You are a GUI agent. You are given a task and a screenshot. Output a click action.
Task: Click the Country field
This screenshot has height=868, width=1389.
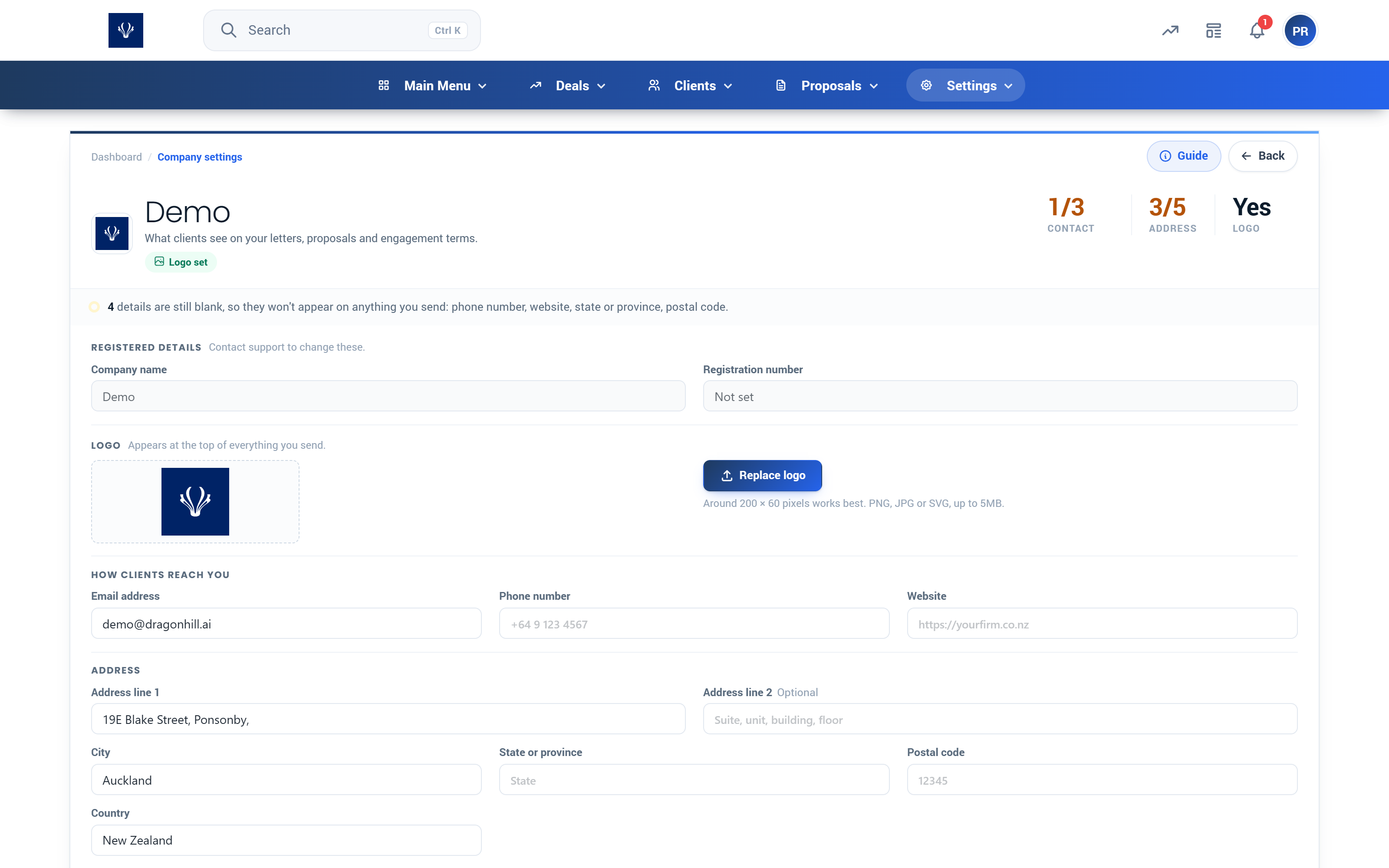[x=286, y=840]
